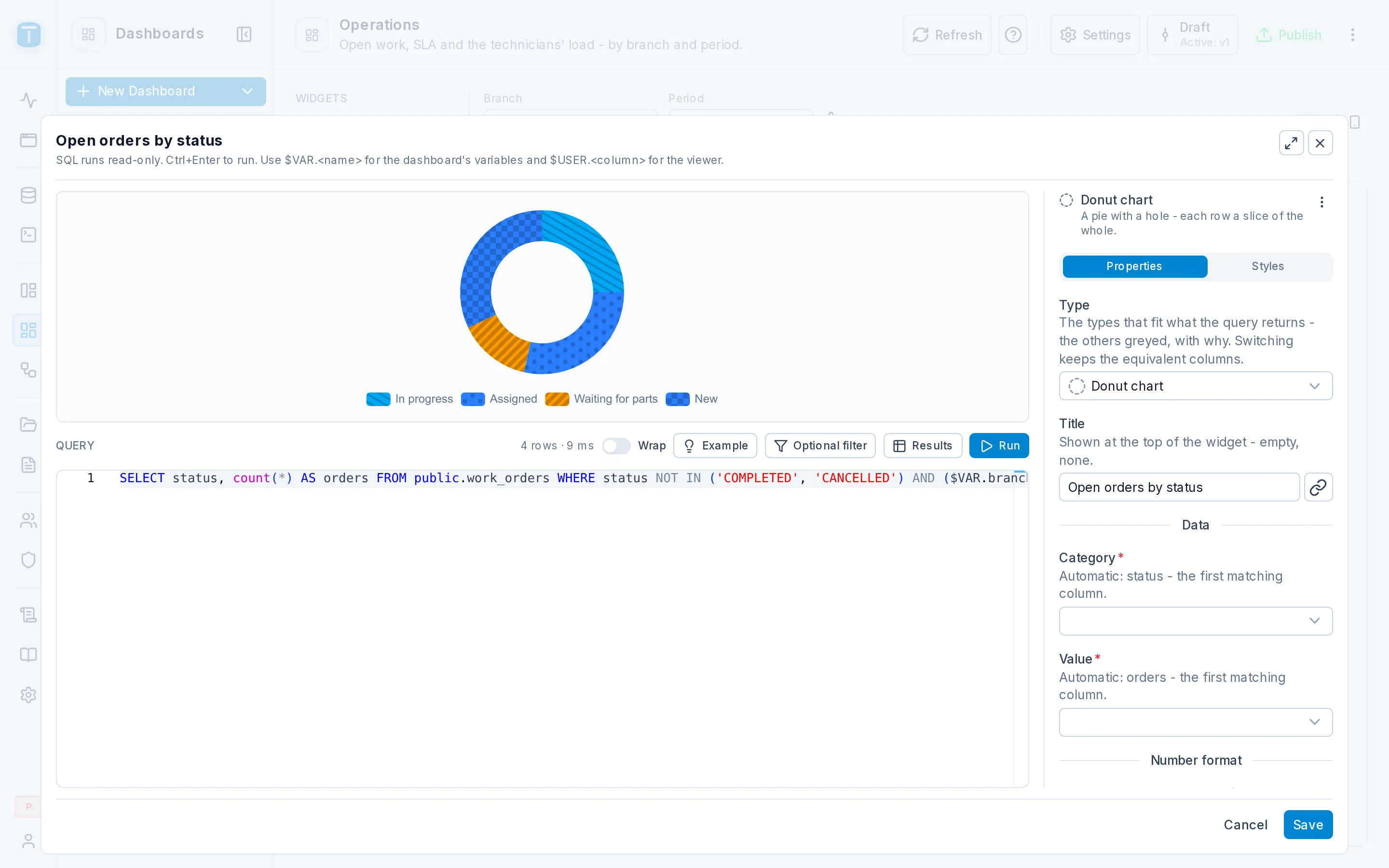Open the users icon in the sidebar

pyautogui.click(x=28, y=520)
